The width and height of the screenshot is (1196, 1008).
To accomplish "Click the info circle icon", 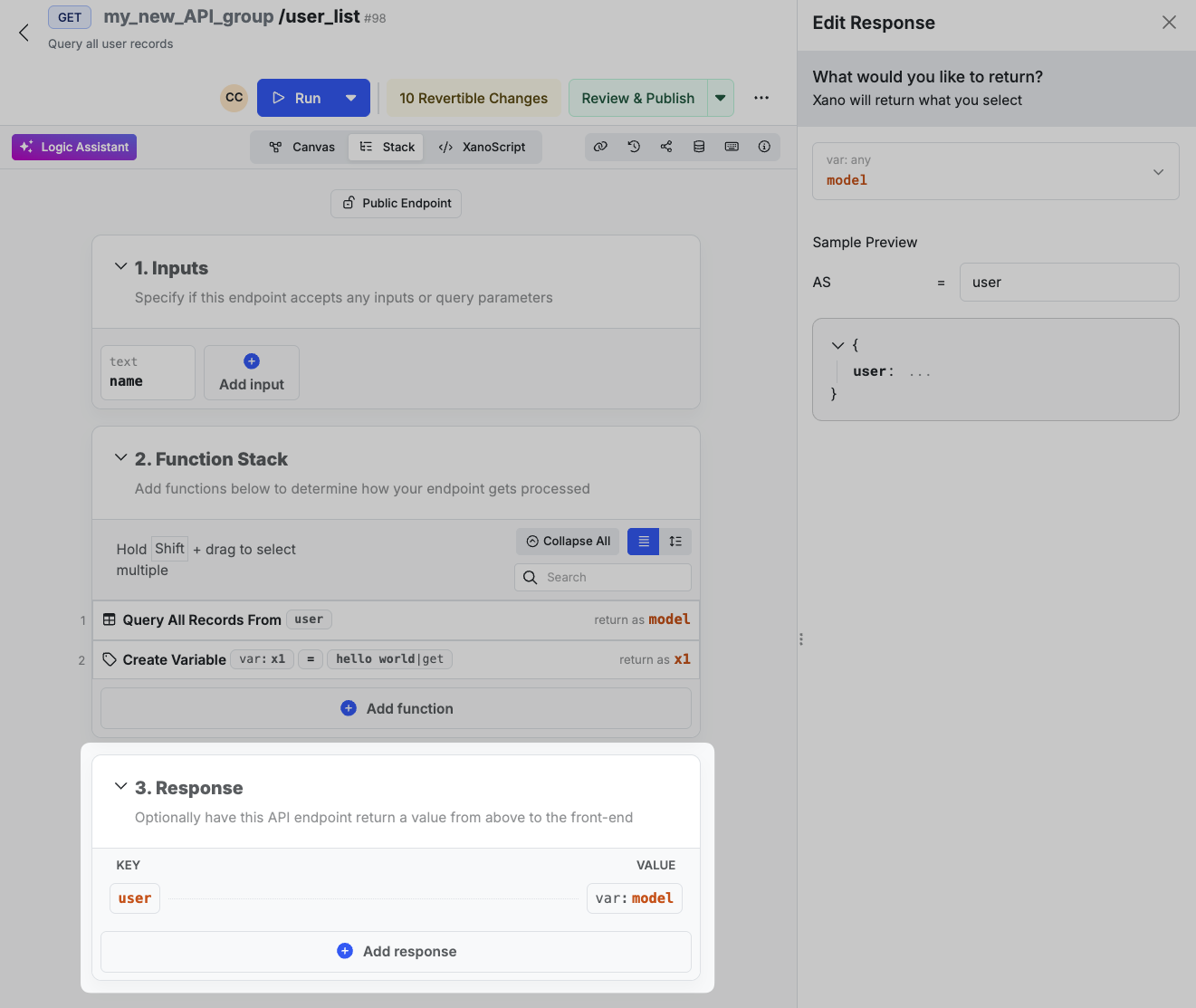I will (x=764, y=147).
